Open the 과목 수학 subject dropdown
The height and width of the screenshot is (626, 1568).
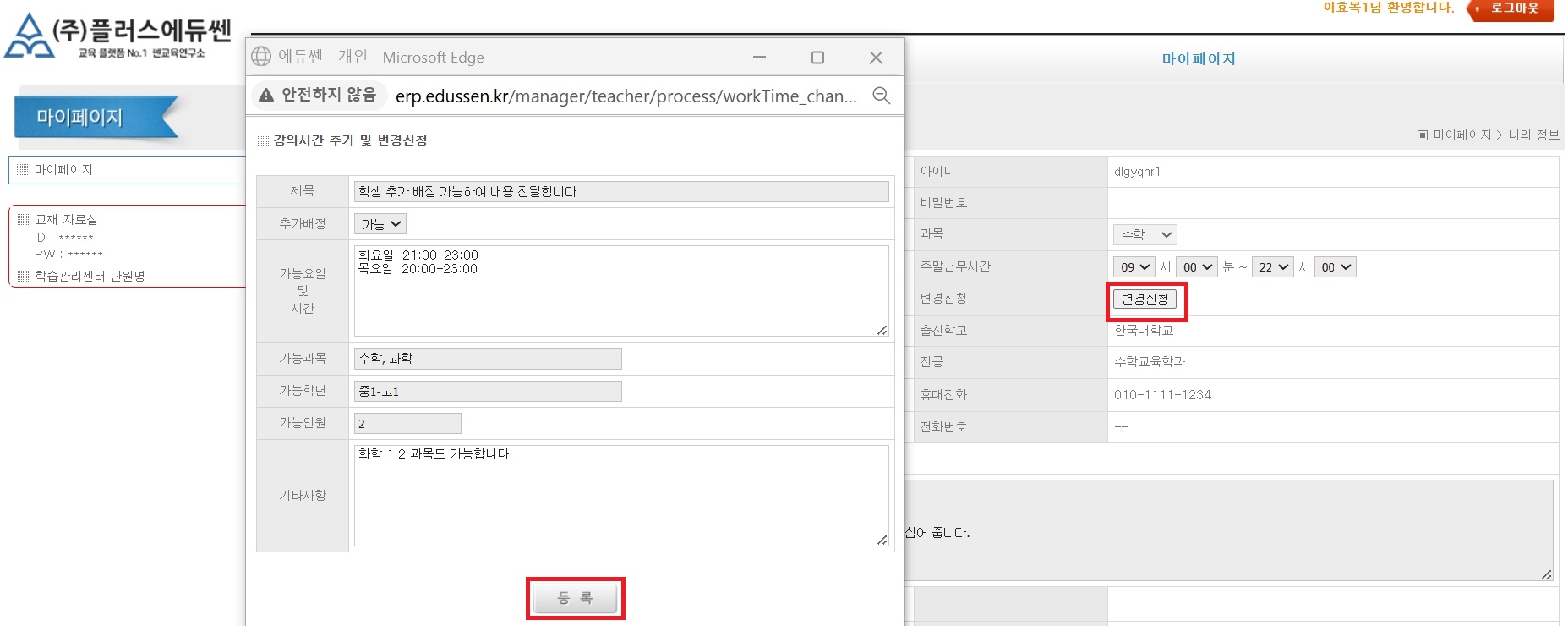(x=1145, y=234)
